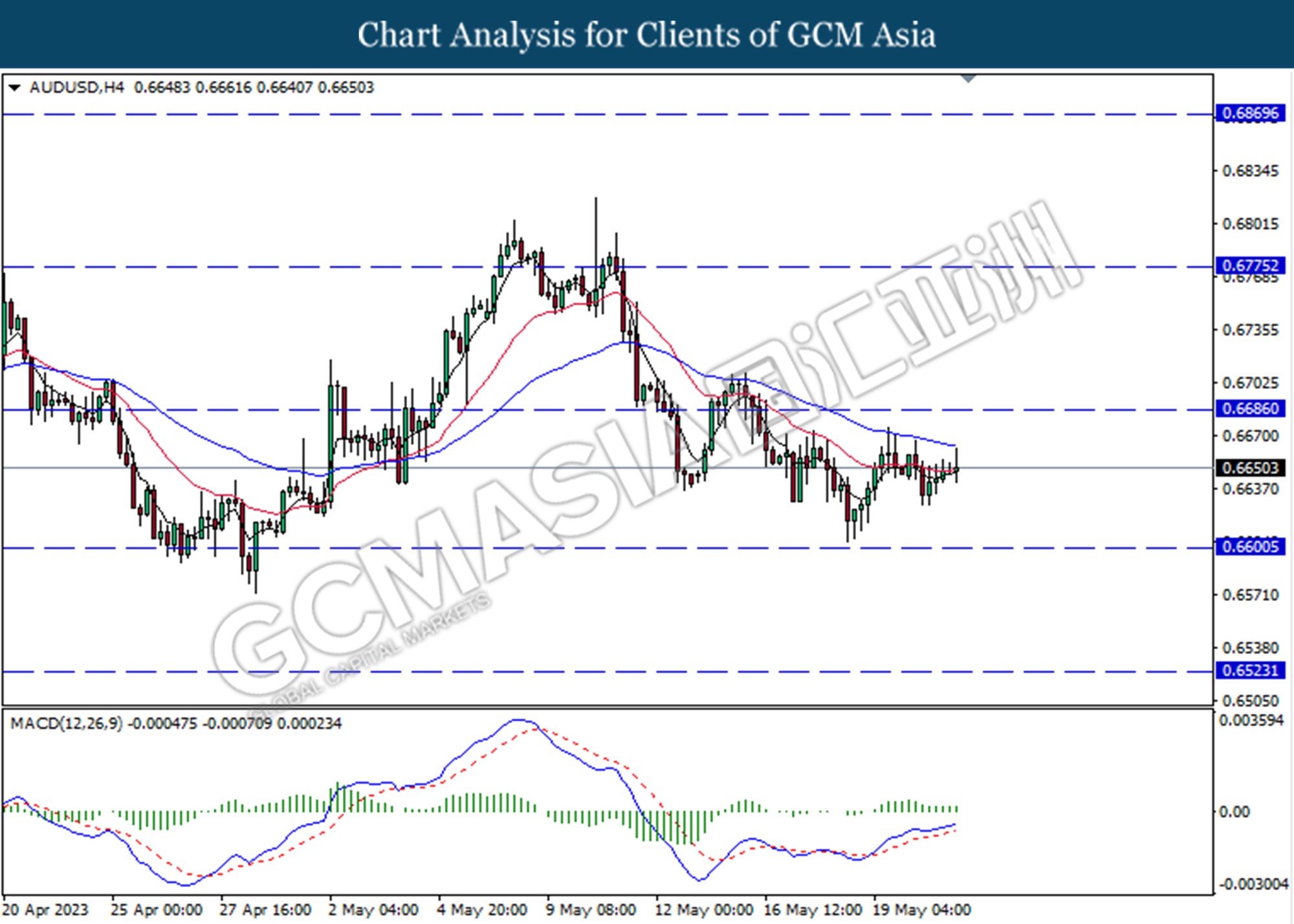1294x924 pixels.
Task: Select the AUDUSD,H4 symbol title text
Action: click(x=76, y=87)
